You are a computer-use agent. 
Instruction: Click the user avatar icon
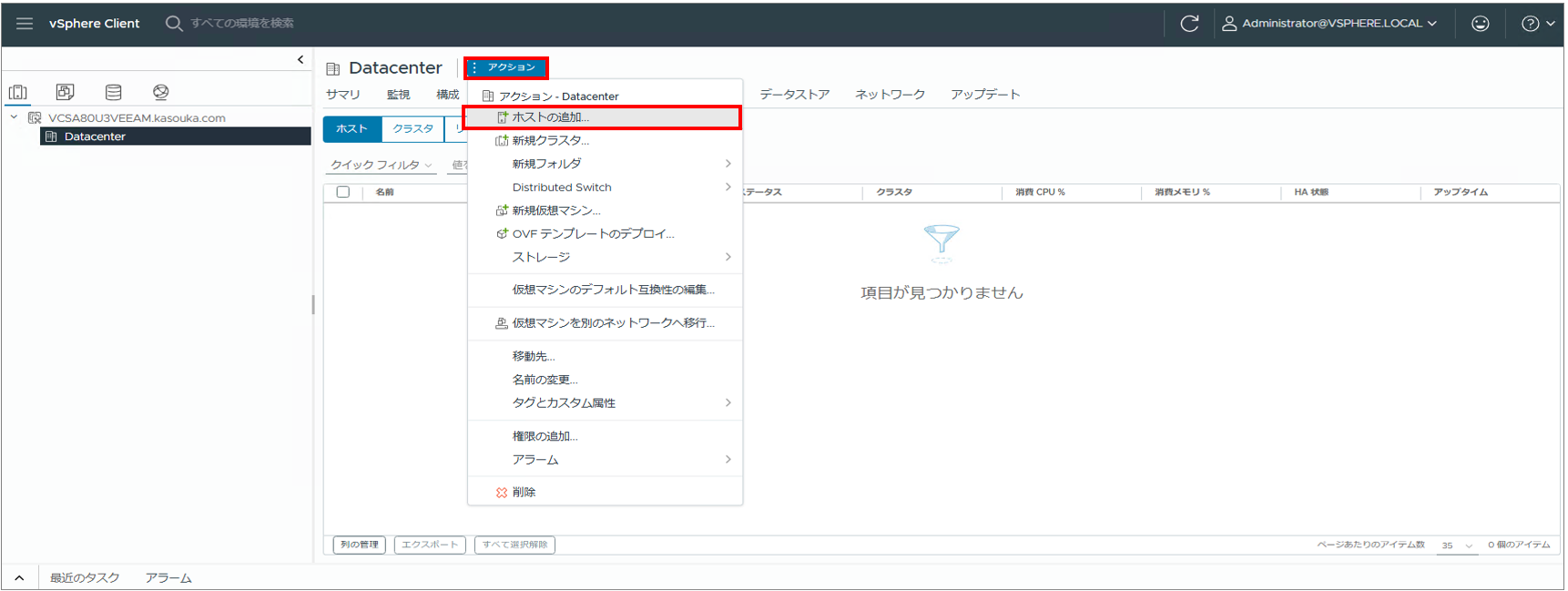click(1229, 24)
